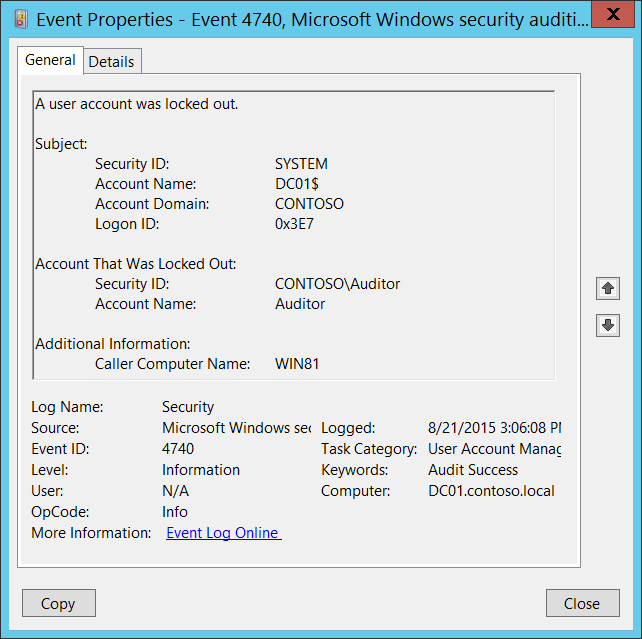
Task: Select the General tab
Action: pyautogui.click(x=50, y=60)
